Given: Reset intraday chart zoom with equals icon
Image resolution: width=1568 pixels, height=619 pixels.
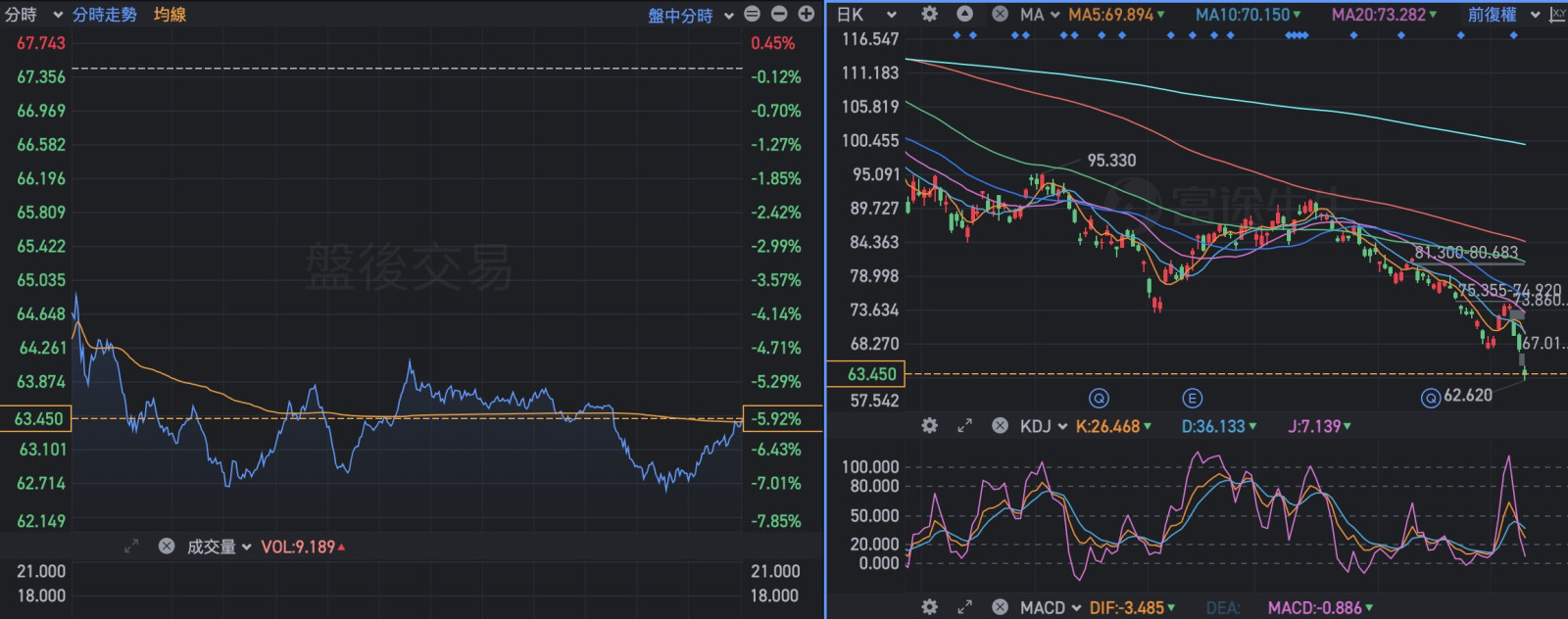Looking at the screenshot, I should click(x=752, y=14).
